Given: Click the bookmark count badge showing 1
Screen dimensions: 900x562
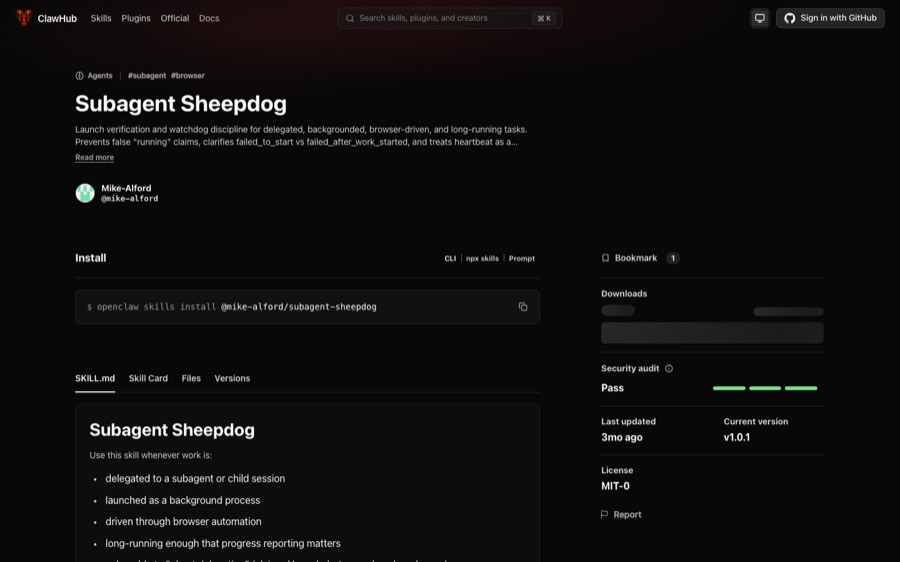Looking at the screenshot, I should [x=673, y=258].
